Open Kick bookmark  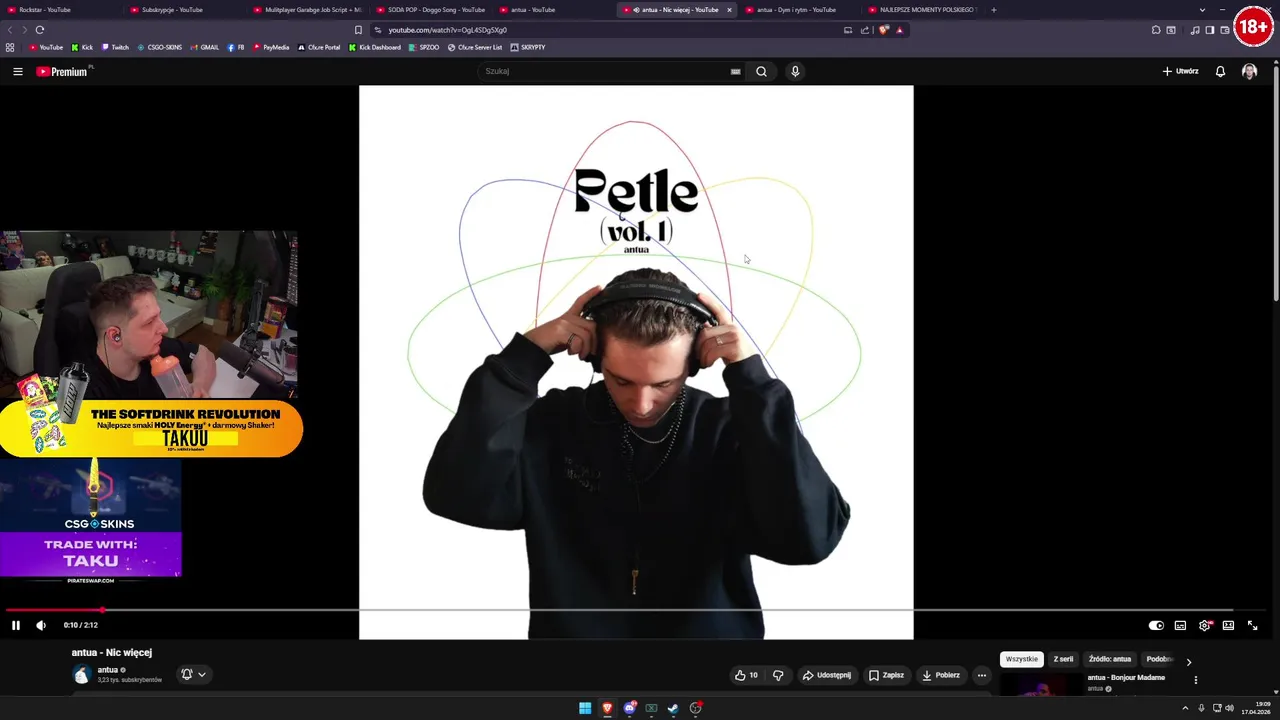[x=82, y=47]
